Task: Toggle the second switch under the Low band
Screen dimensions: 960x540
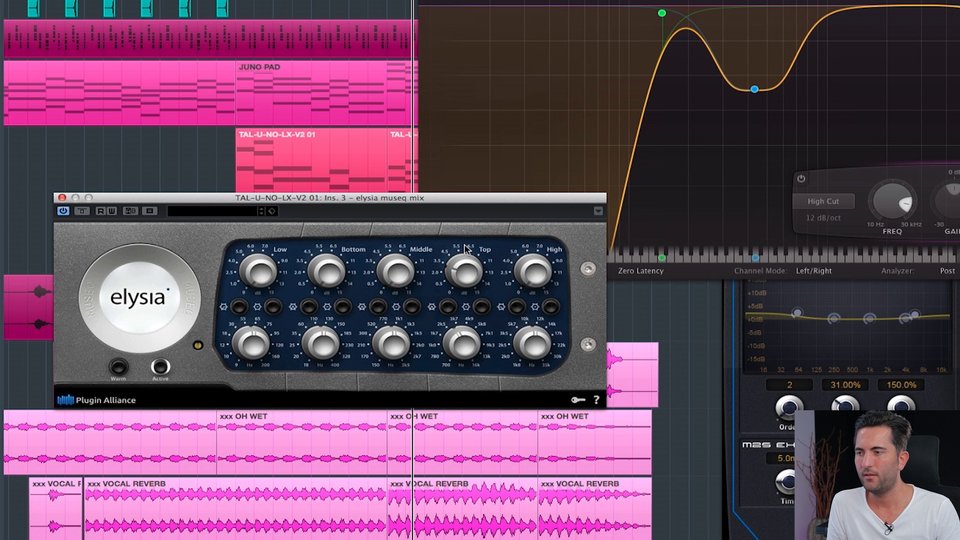Action: click(x=273, y=306)
